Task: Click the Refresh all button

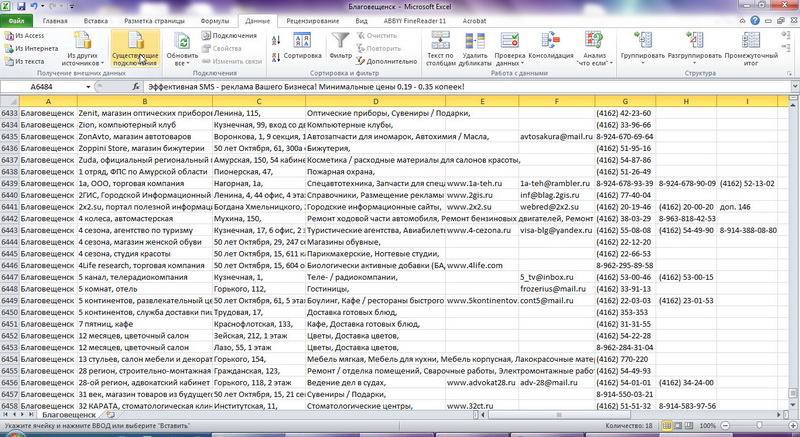Action: [182, 49]
